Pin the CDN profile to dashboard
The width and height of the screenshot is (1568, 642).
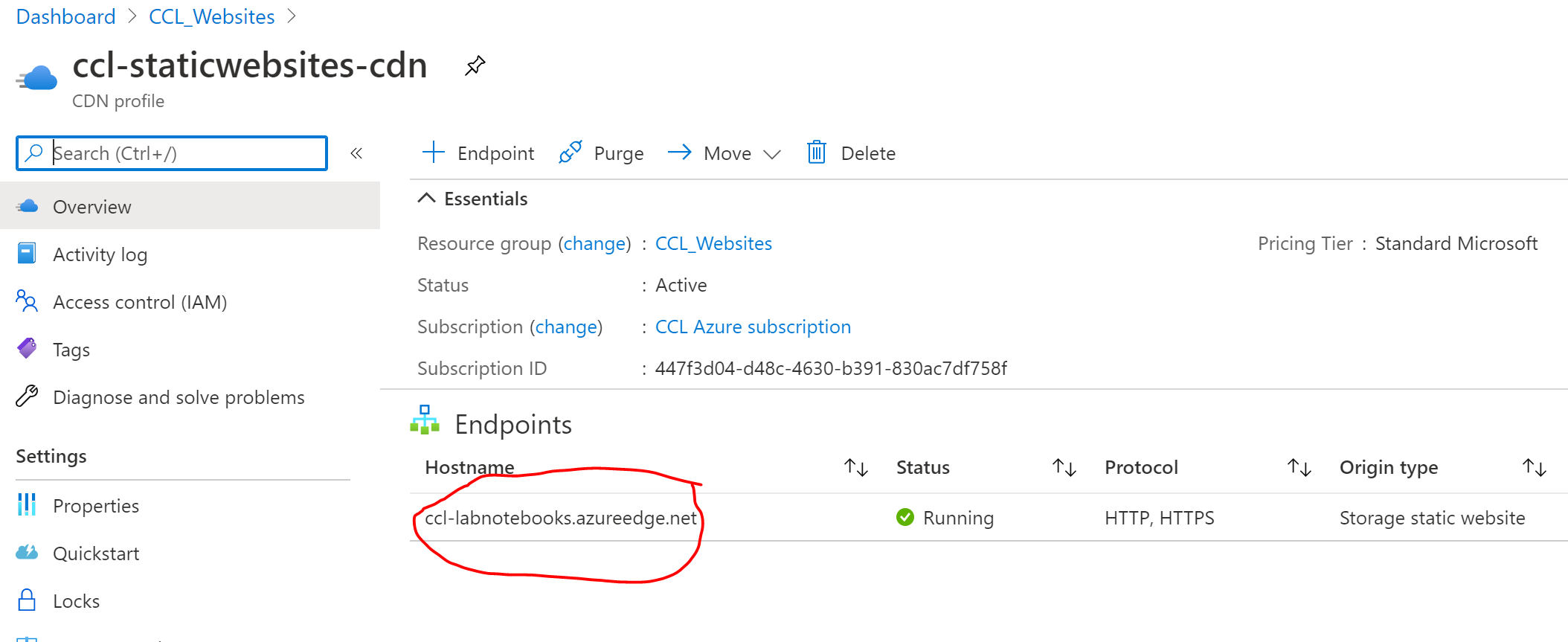click(x=475, y=65)
